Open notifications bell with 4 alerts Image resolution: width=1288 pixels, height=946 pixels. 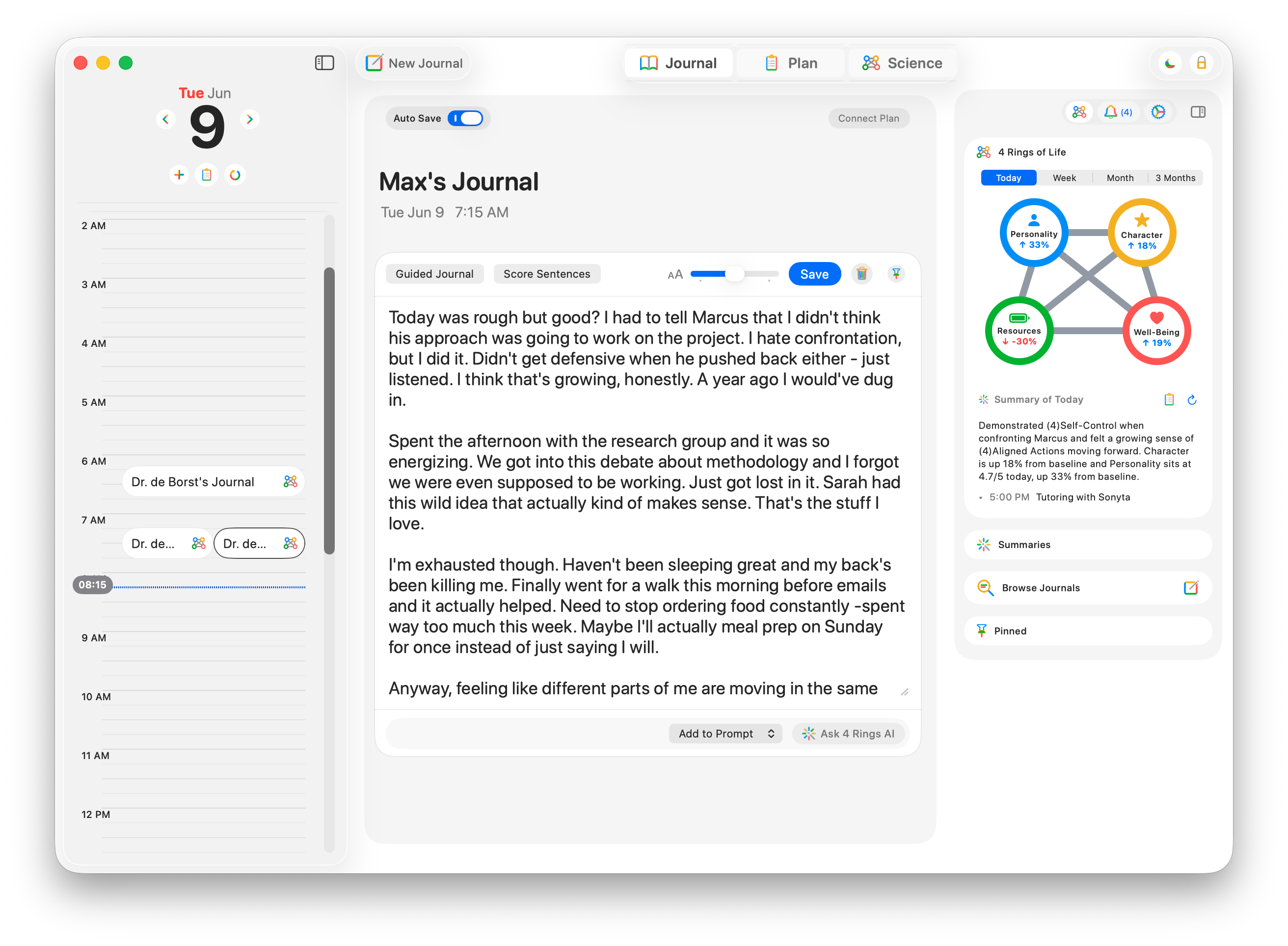[1117, 112]
